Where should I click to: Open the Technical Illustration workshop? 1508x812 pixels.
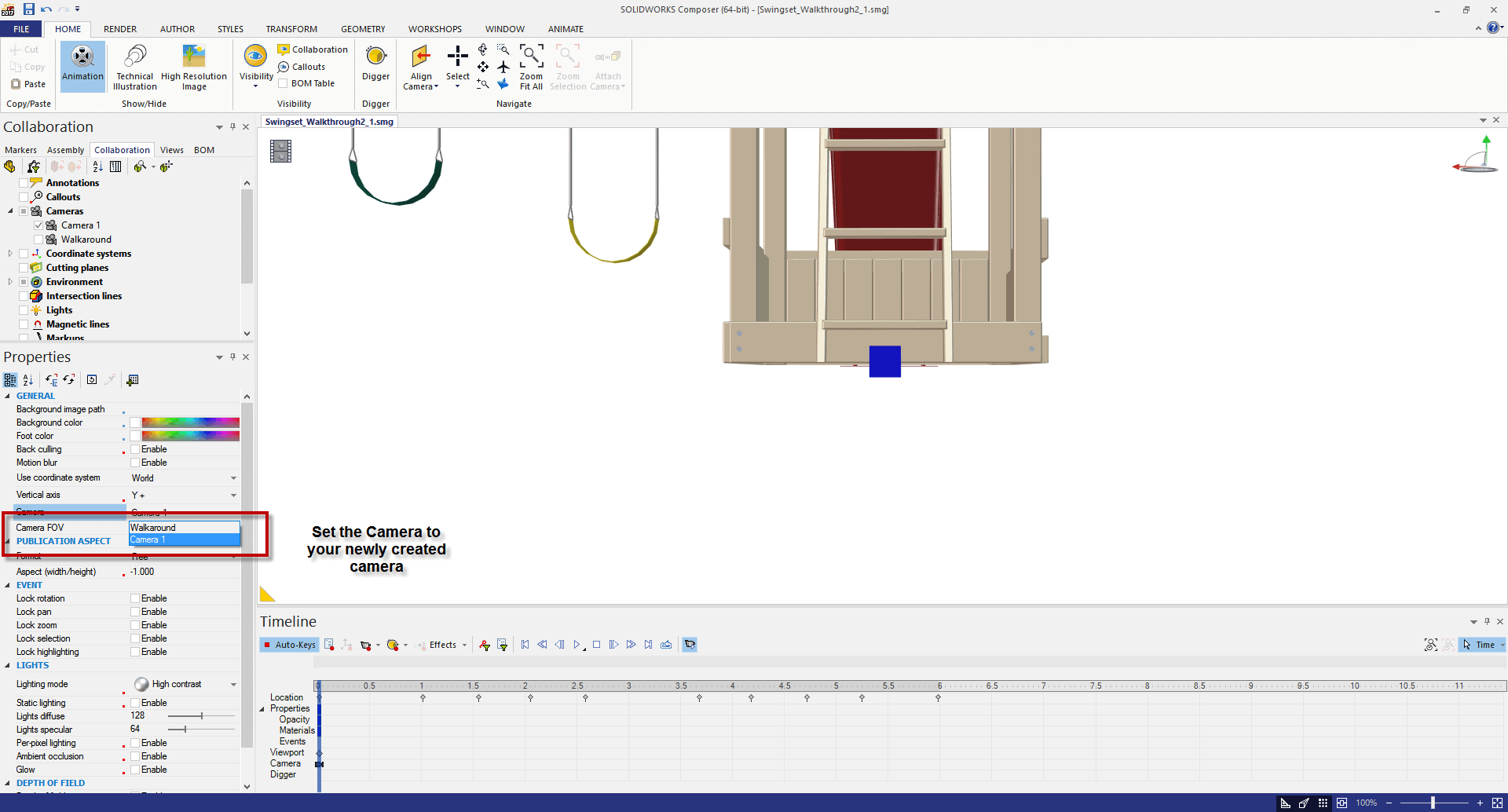click(x=134, y=66)
